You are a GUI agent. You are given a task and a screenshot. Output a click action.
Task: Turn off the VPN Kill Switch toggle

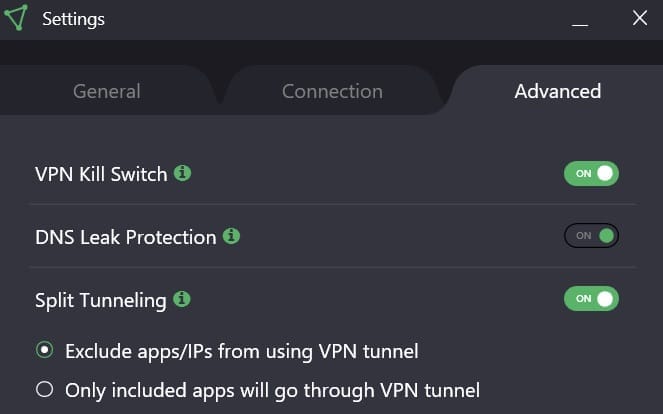click(591, 174)
